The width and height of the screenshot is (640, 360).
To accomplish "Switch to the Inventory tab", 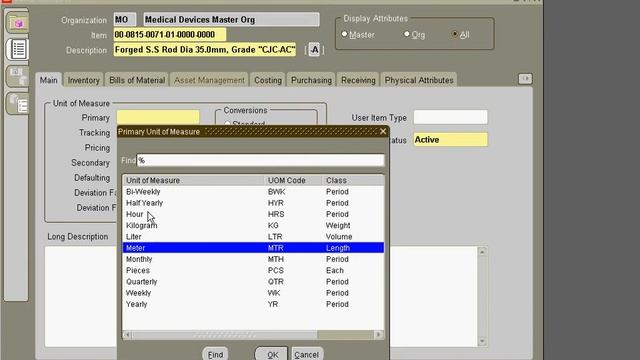I will pyautogui.click(x=84, y=80).
